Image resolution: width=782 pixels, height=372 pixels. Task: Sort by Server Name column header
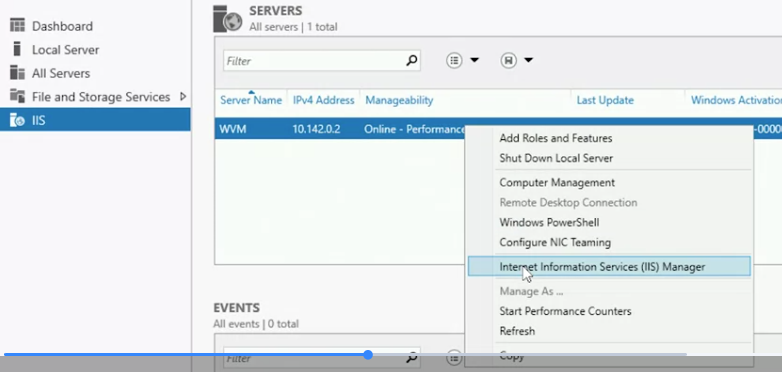click(x=251, y=100)
